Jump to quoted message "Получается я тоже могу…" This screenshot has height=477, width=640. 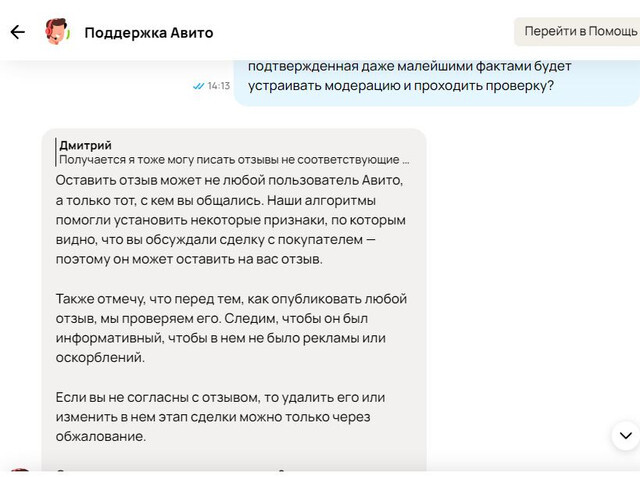[x=228, y=159]
